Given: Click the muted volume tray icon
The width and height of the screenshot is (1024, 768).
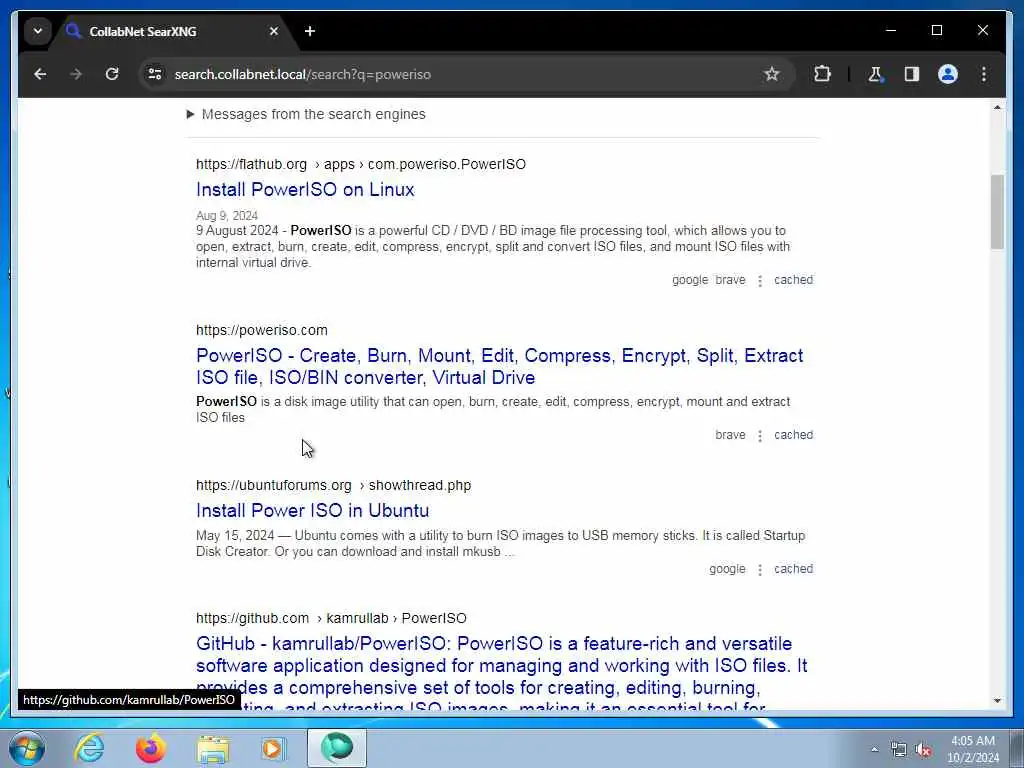Looking at the screenshot, I should [x=923, y=750].
